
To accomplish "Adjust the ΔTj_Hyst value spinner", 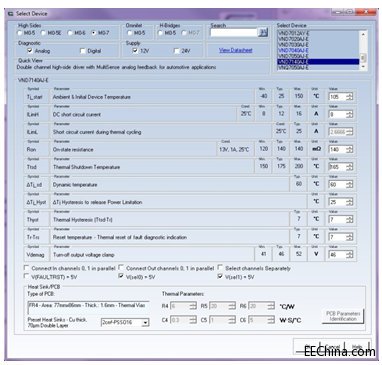I will coord(349,202).
